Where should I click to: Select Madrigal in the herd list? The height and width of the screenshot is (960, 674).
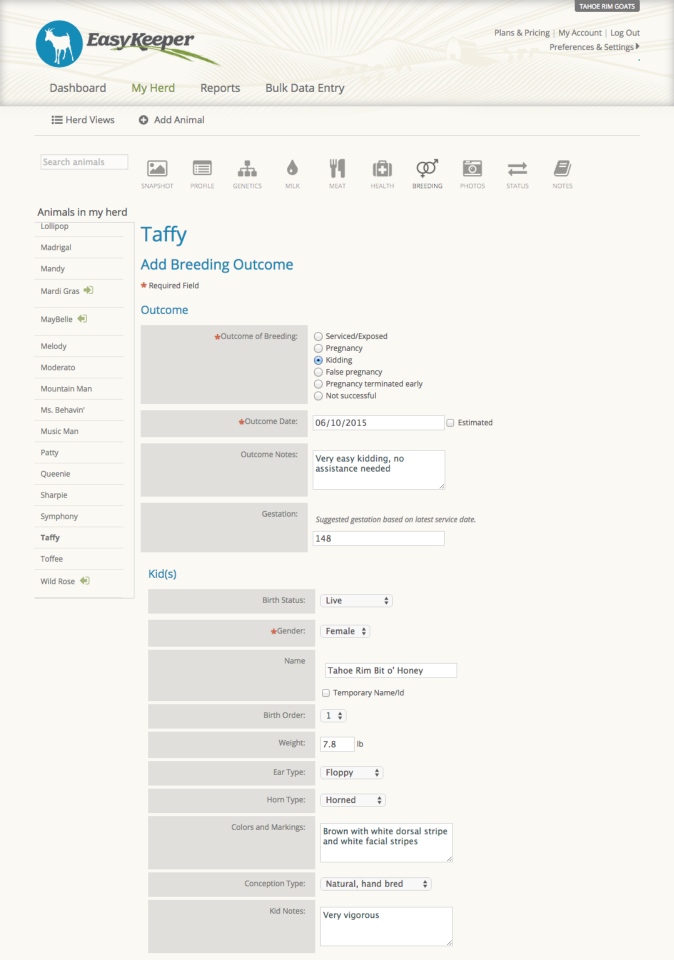[56, 247]
